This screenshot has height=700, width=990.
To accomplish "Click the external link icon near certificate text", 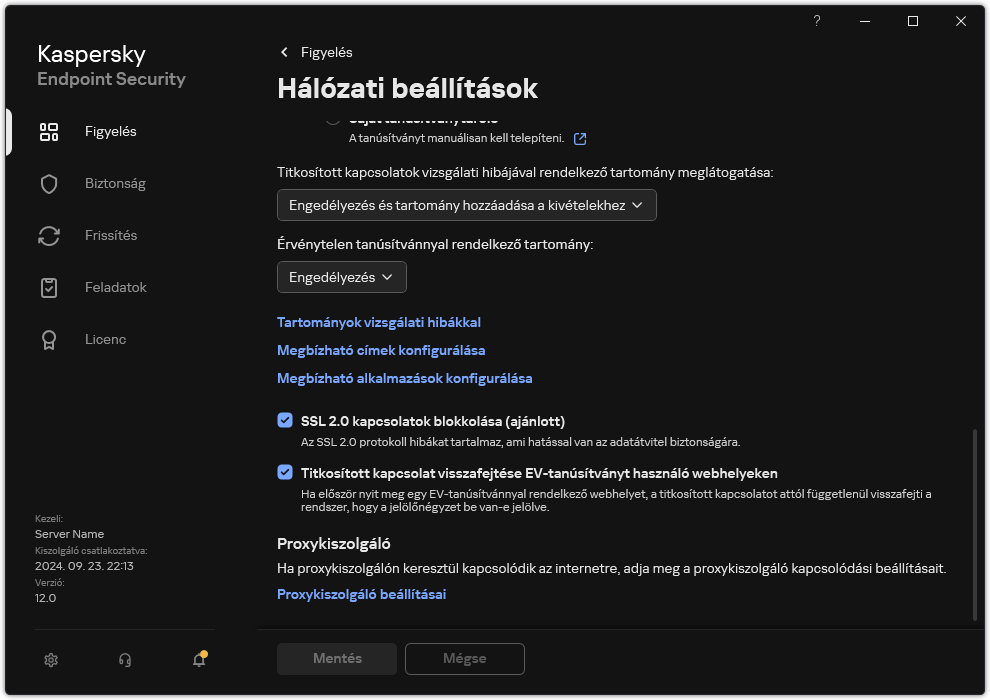I will point(580,140).
